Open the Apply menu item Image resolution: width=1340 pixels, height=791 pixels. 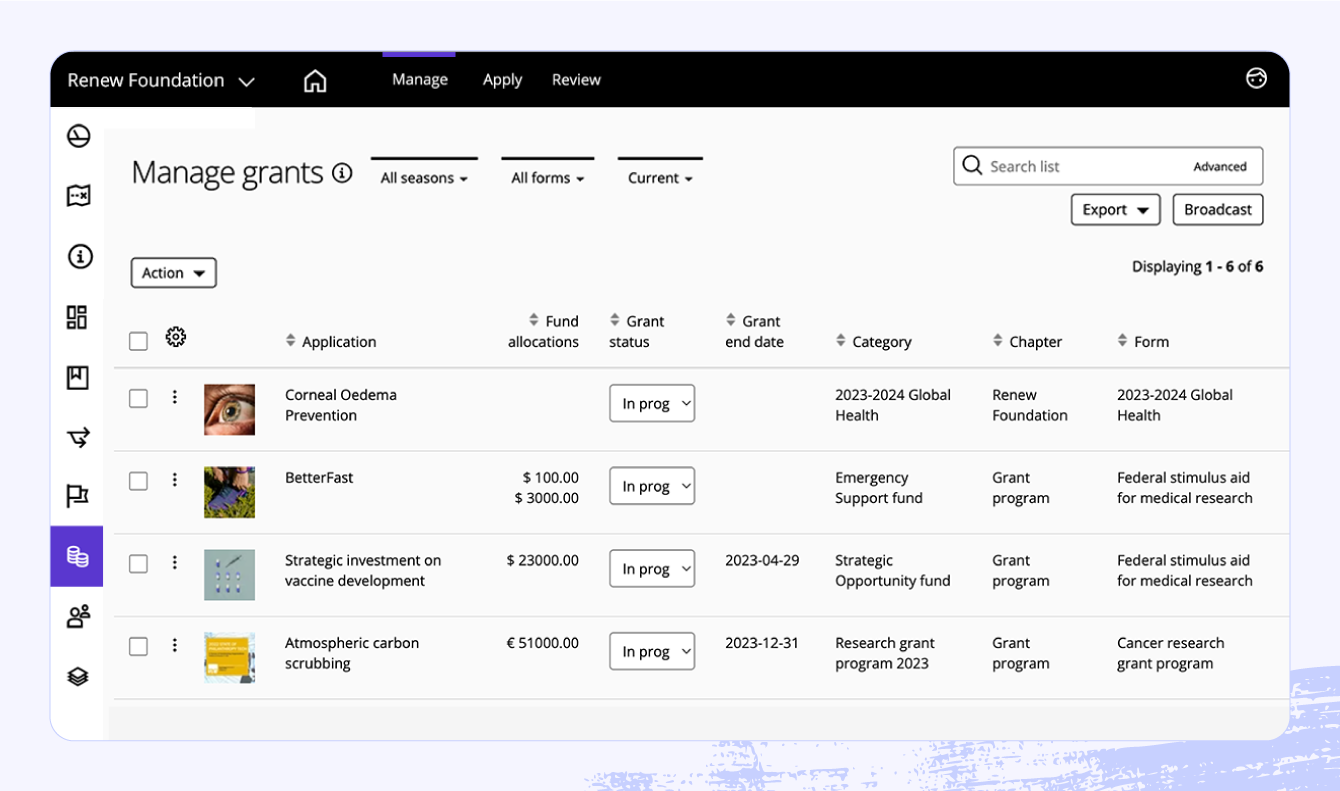(502, 79)
